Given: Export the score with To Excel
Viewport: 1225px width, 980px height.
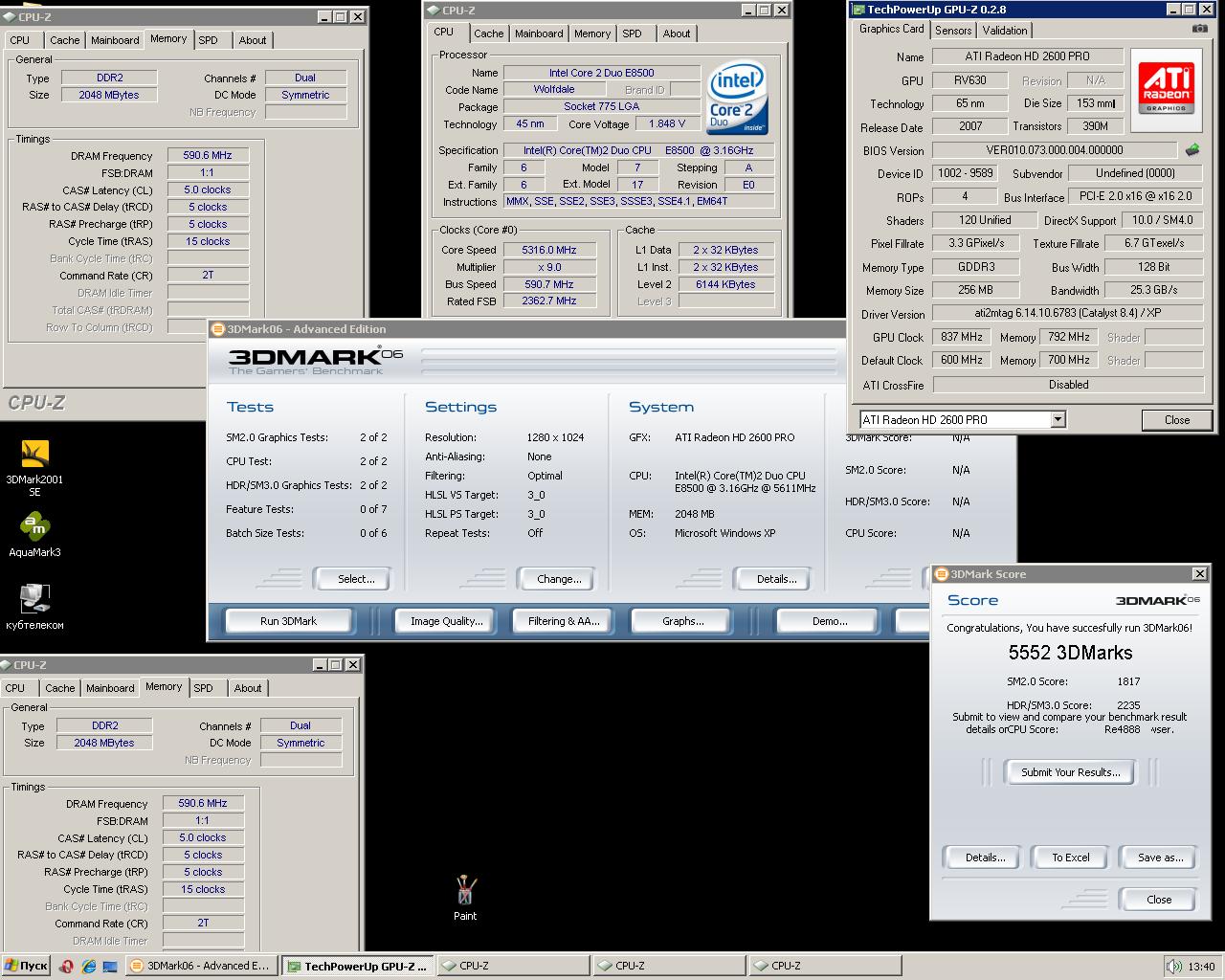Looking at the screenshot, I should (1071, 857).
